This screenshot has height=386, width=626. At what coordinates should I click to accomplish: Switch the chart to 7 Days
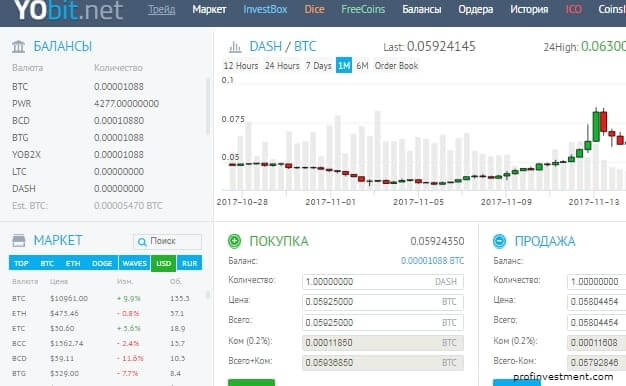[x=319, y=65]
